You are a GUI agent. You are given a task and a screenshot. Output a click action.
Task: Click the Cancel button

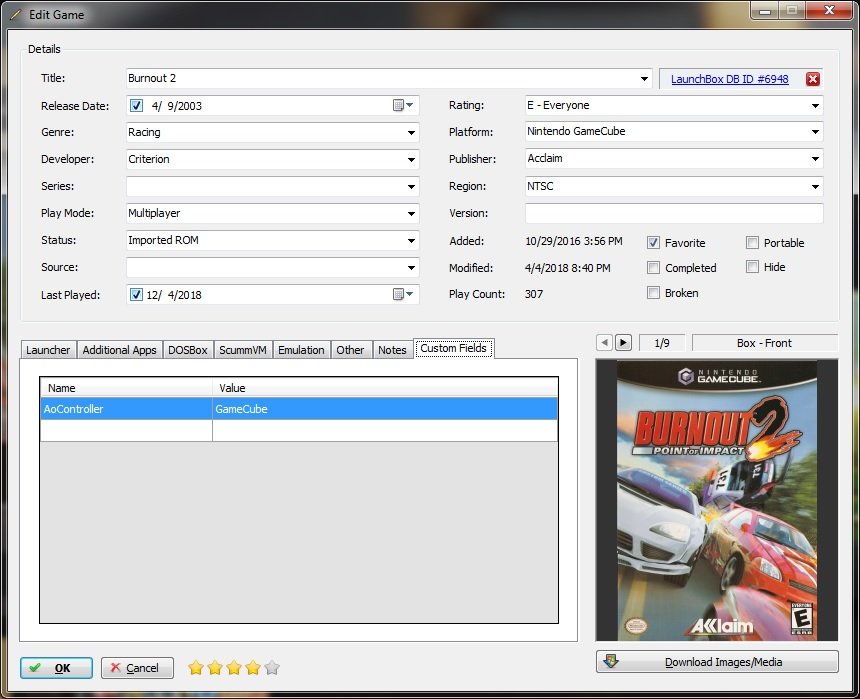tap(137, 668)
